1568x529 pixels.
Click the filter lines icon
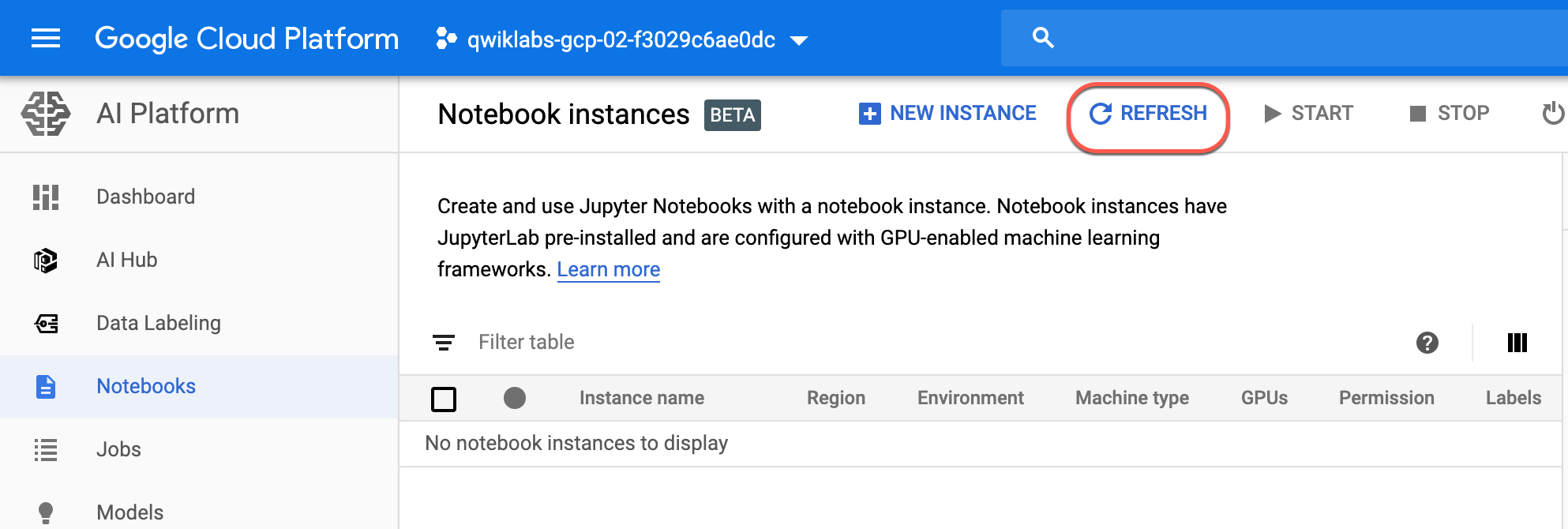point(444,343)
